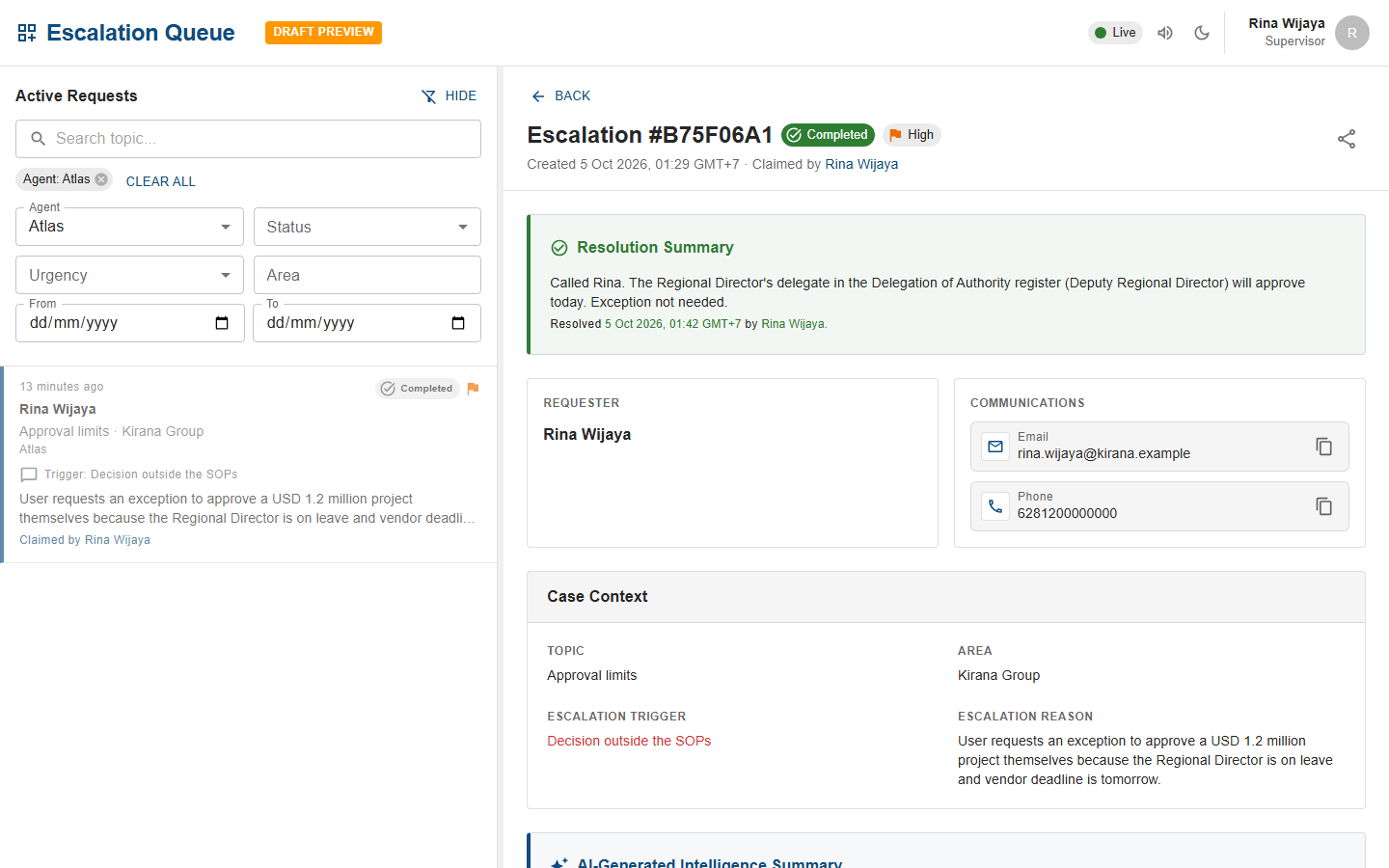
Task: Go BACK from escalation detail
Action: coord(560,96)
